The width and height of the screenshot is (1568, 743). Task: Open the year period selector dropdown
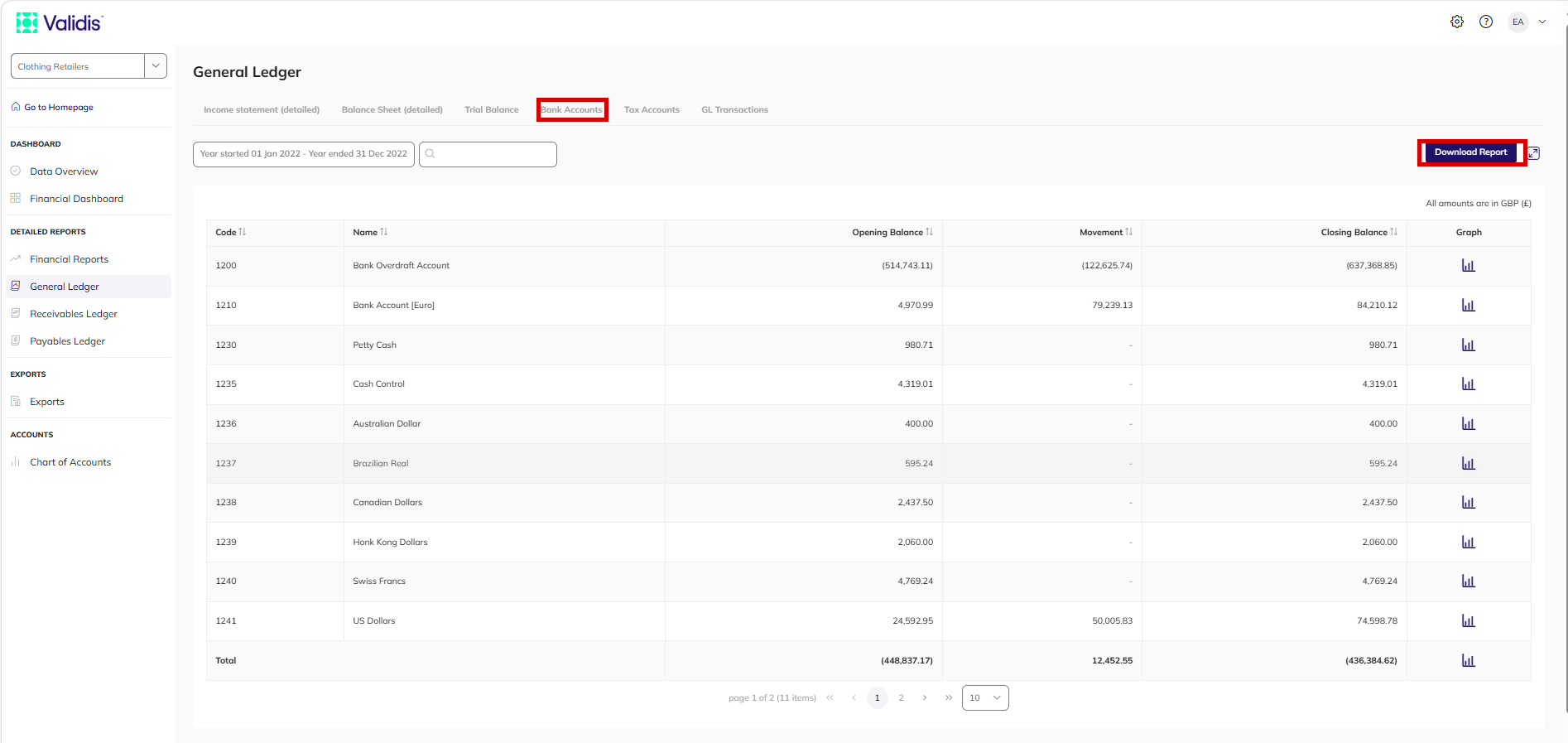(x=304, y=154)
